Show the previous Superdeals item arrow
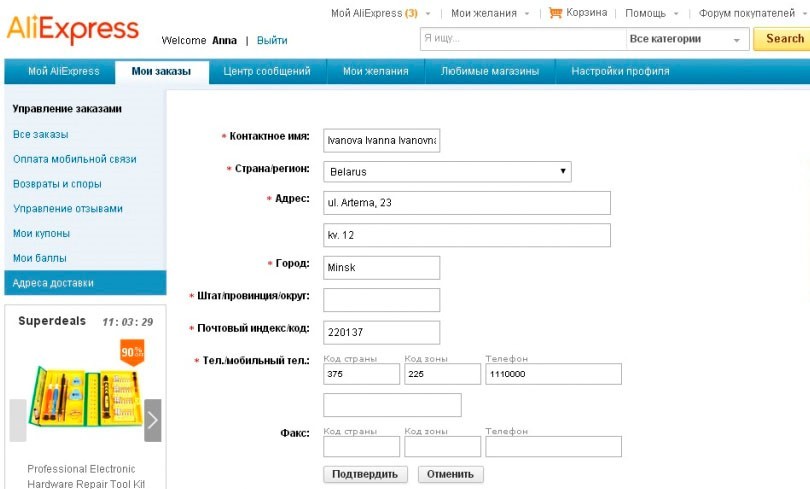Viewport: 810px width, 489px height. coord(18,420)
